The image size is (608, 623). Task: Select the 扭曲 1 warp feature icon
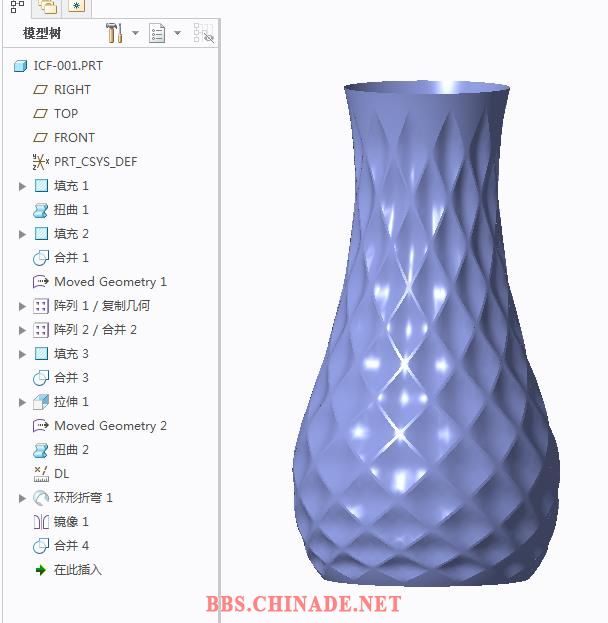41,210
